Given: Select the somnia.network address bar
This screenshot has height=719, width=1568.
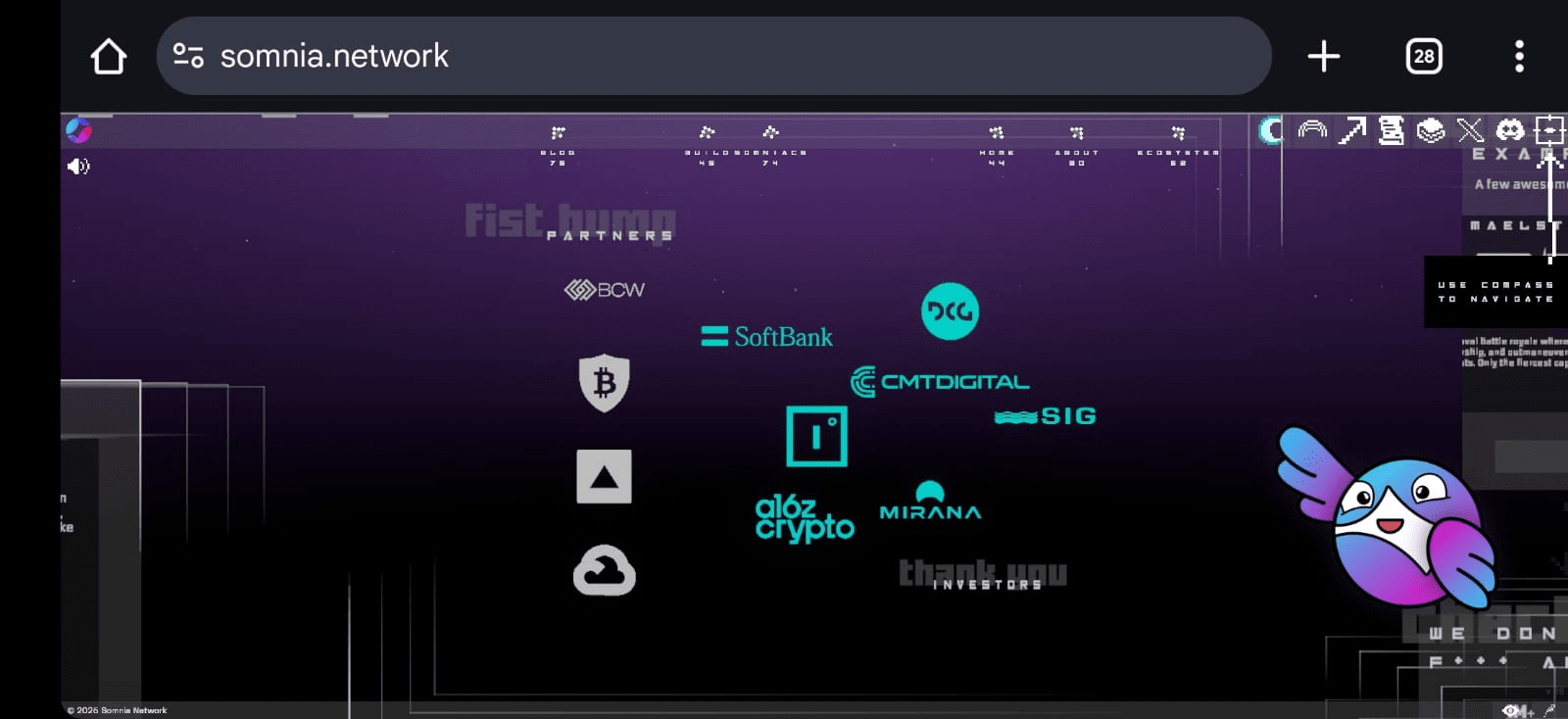Looking at the screenshot, I should [x=713, y=56].
